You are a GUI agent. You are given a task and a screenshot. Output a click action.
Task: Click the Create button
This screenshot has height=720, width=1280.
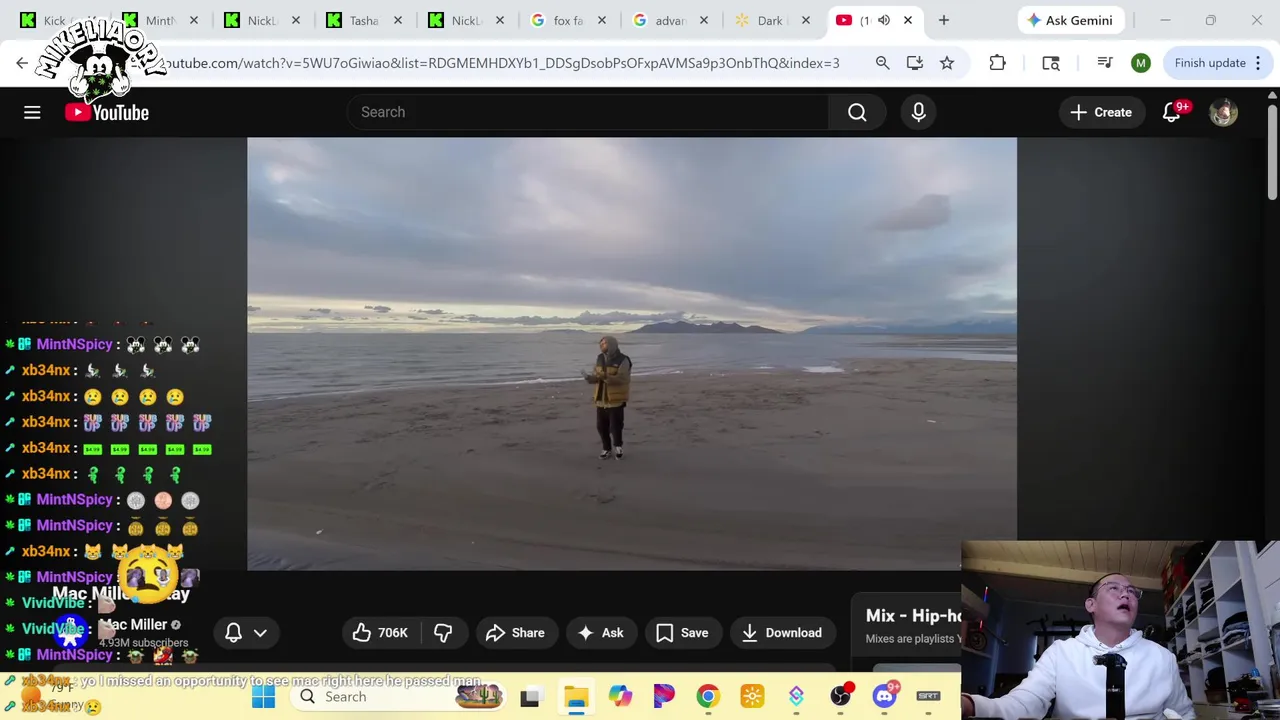[1101, 112]
